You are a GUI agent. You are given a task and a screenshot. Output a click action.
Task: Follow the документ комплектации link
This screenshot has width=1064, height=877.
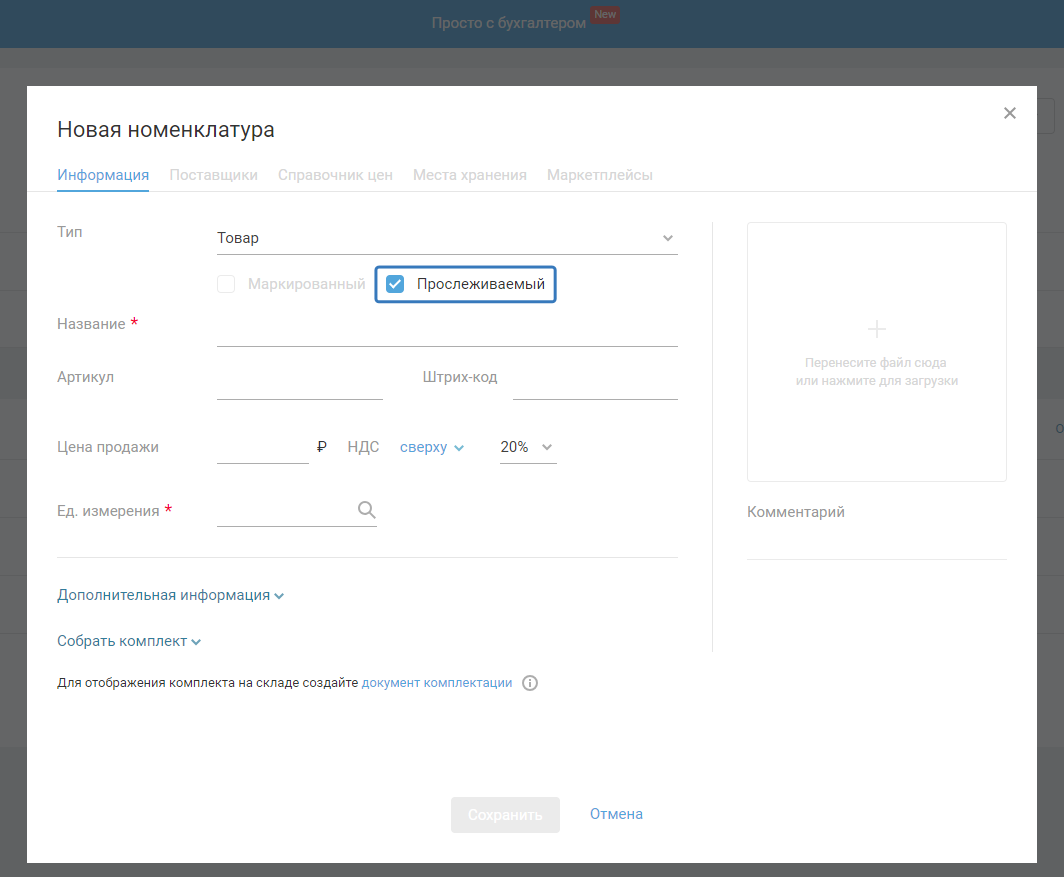[x=436, y=683]
